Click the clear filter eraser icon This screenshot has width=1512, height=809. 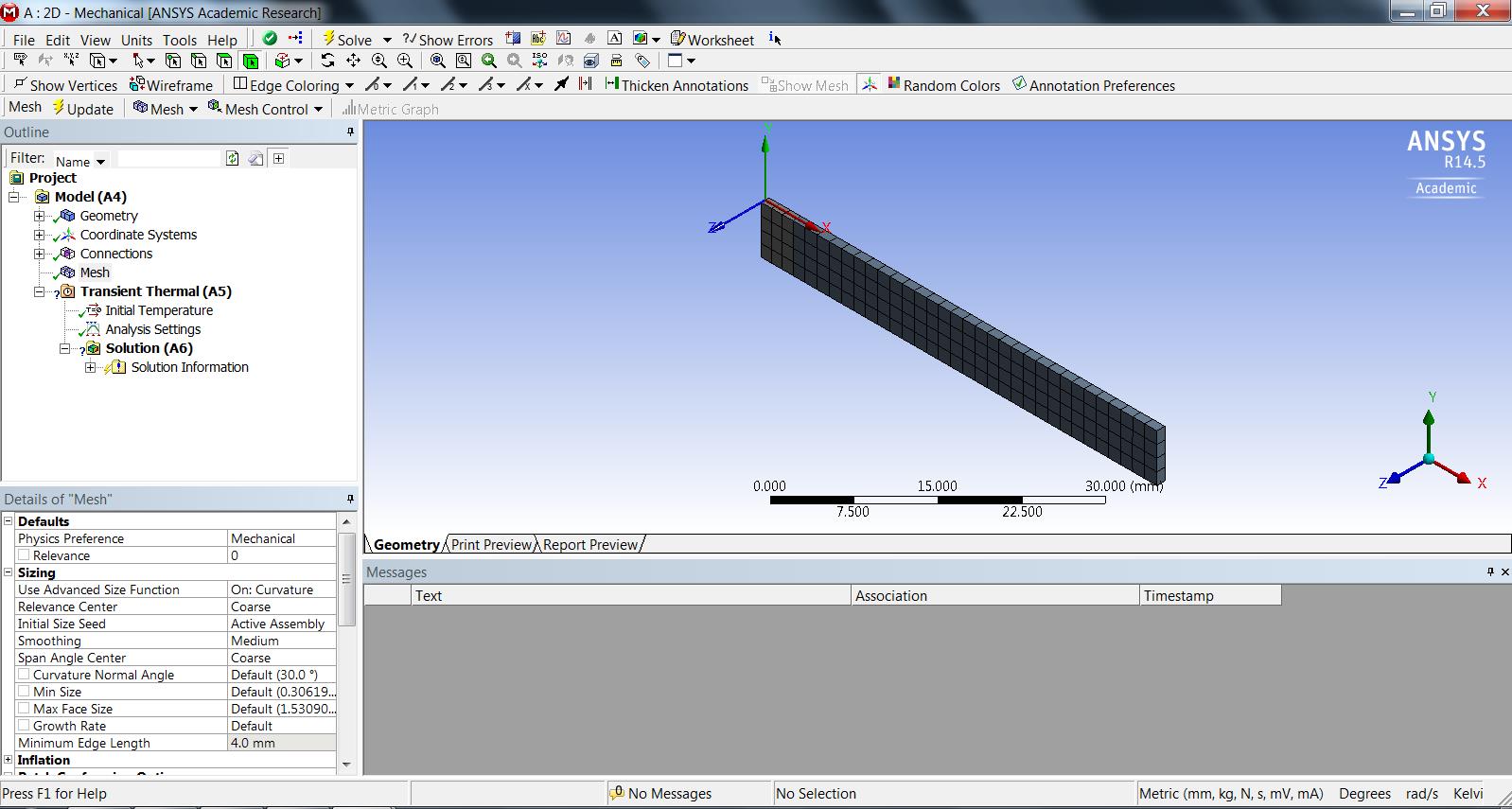(x=255, y=158)
